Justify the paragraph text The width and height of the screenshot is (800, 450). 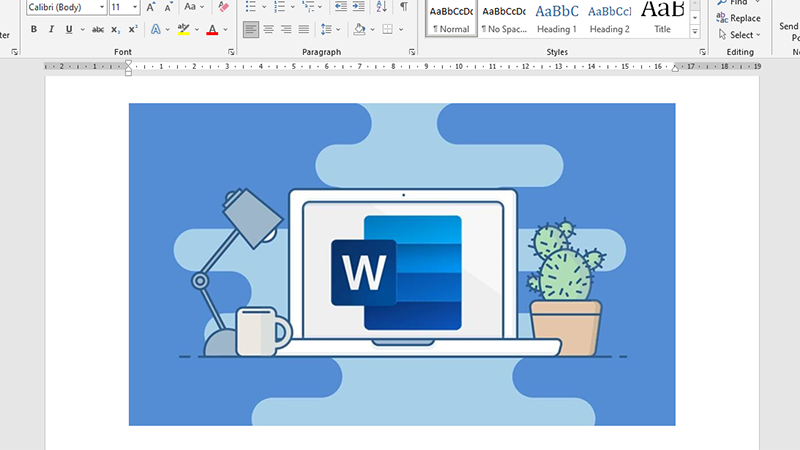[304, 29]
